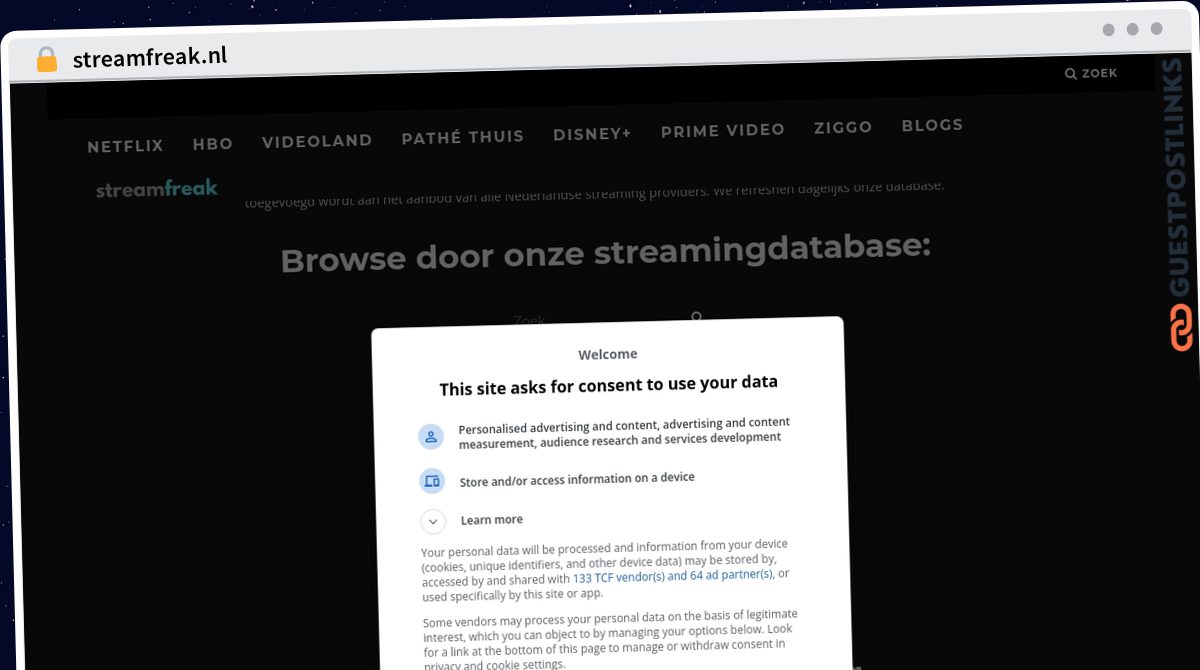Viewport: 1200px width, 670px height.
Task: Click the device storage icon
Action: [432, 481]
